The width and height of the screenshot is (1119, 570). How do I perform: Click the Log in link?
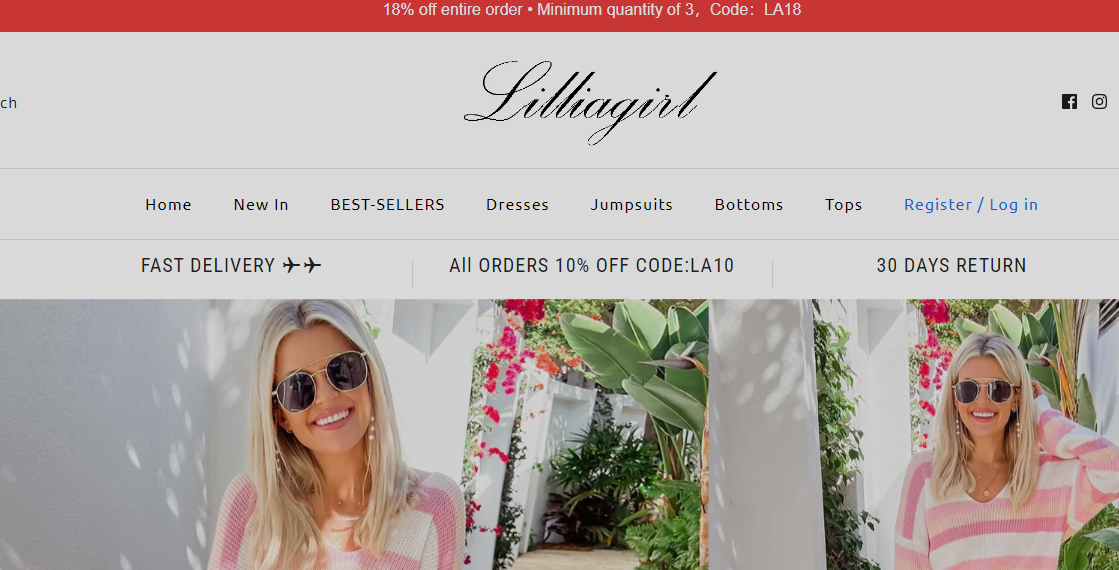[1013, 205]
